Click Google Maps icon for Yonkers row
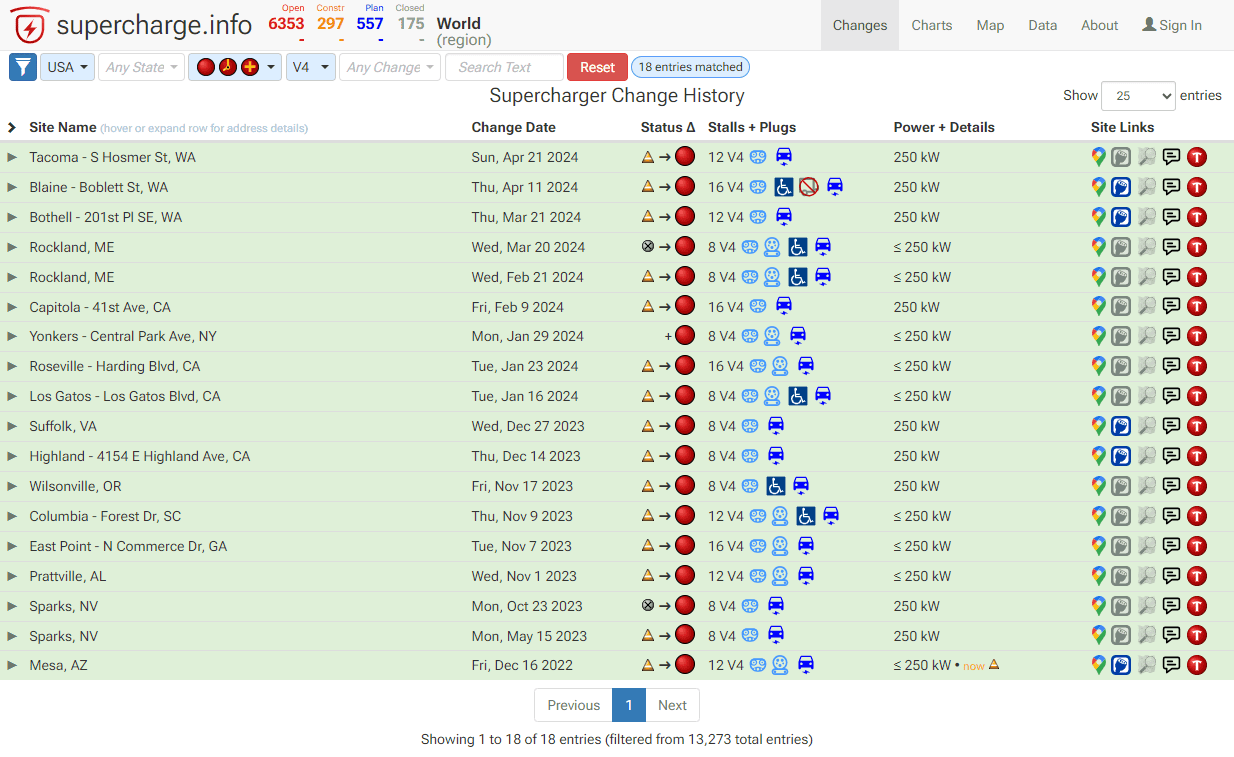Image resolution: width=1234 pixels, height=757 pixels. coord(1098,336)
